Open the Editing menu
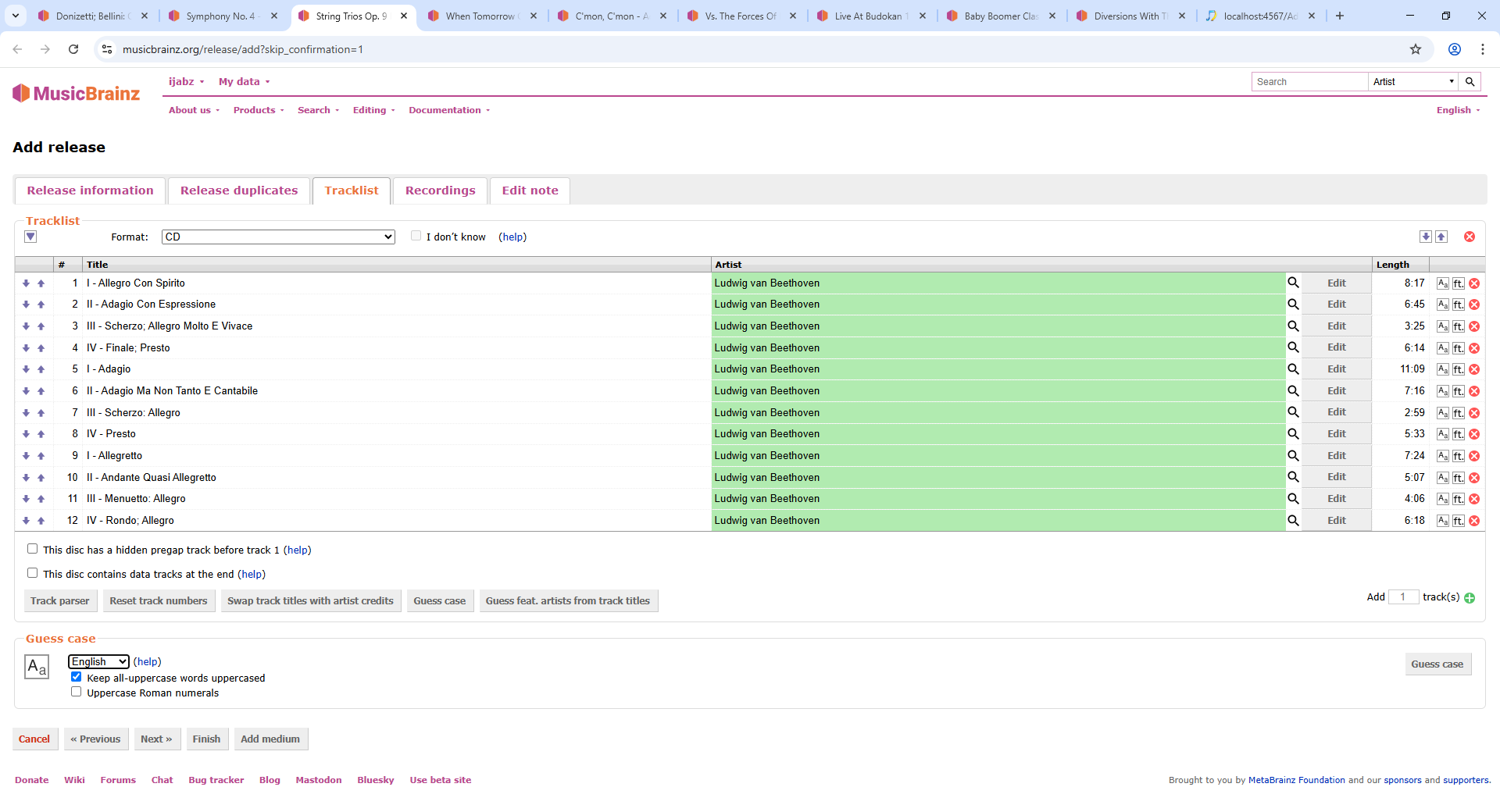The height and width of the screenshot is (812, 1500). point(373,110)
